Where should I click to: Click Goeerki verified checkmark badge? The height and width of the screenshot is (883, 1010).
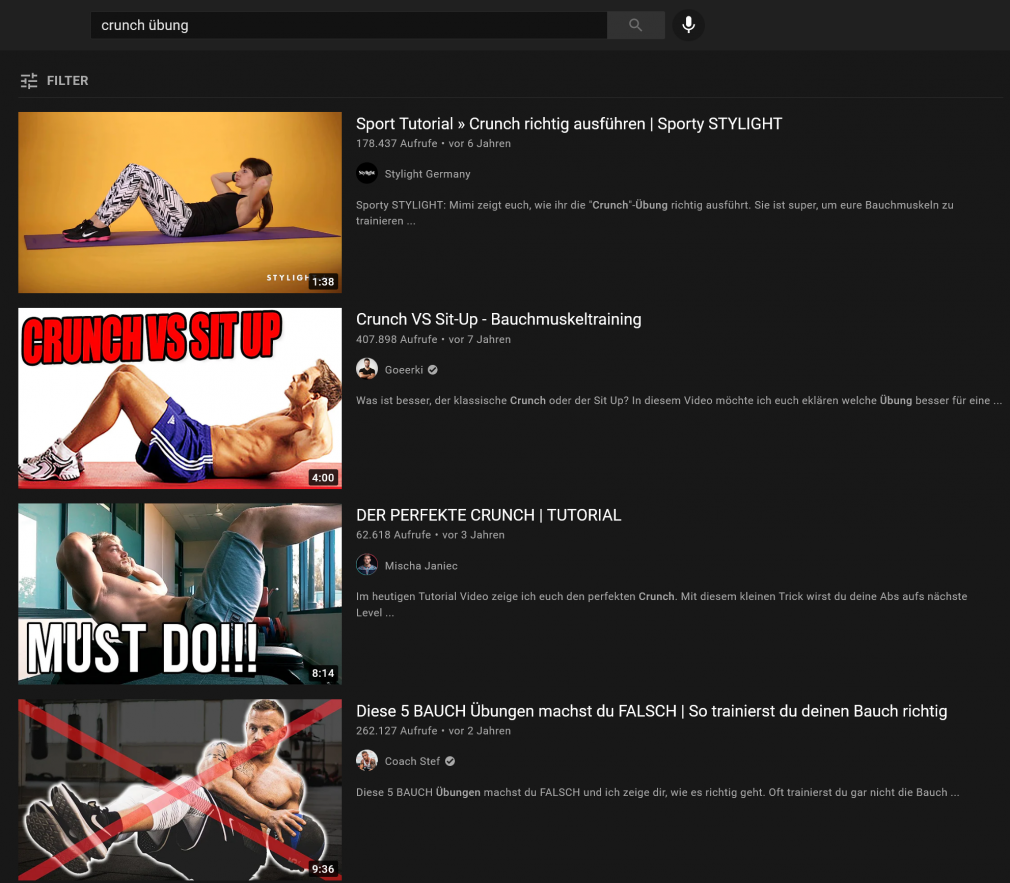click(x=433, y=370)
